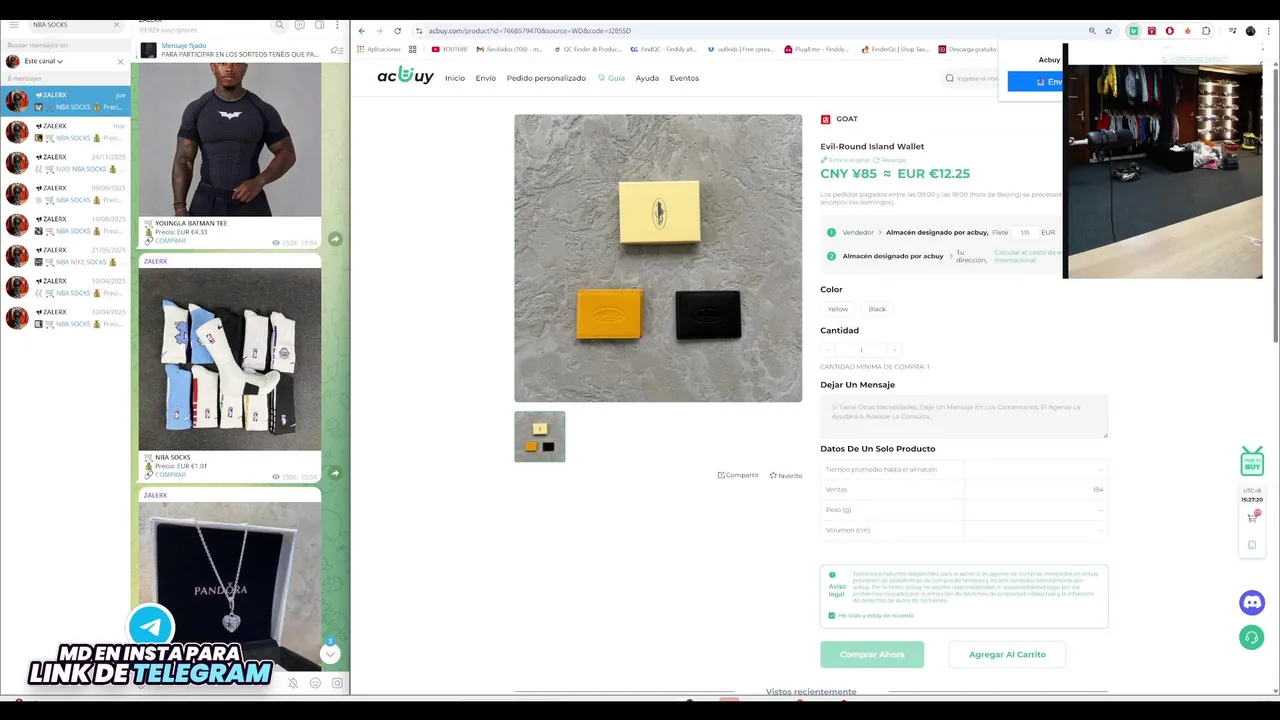Open the Telegram emoji picker
The image size is (1280, 720).
315,683
